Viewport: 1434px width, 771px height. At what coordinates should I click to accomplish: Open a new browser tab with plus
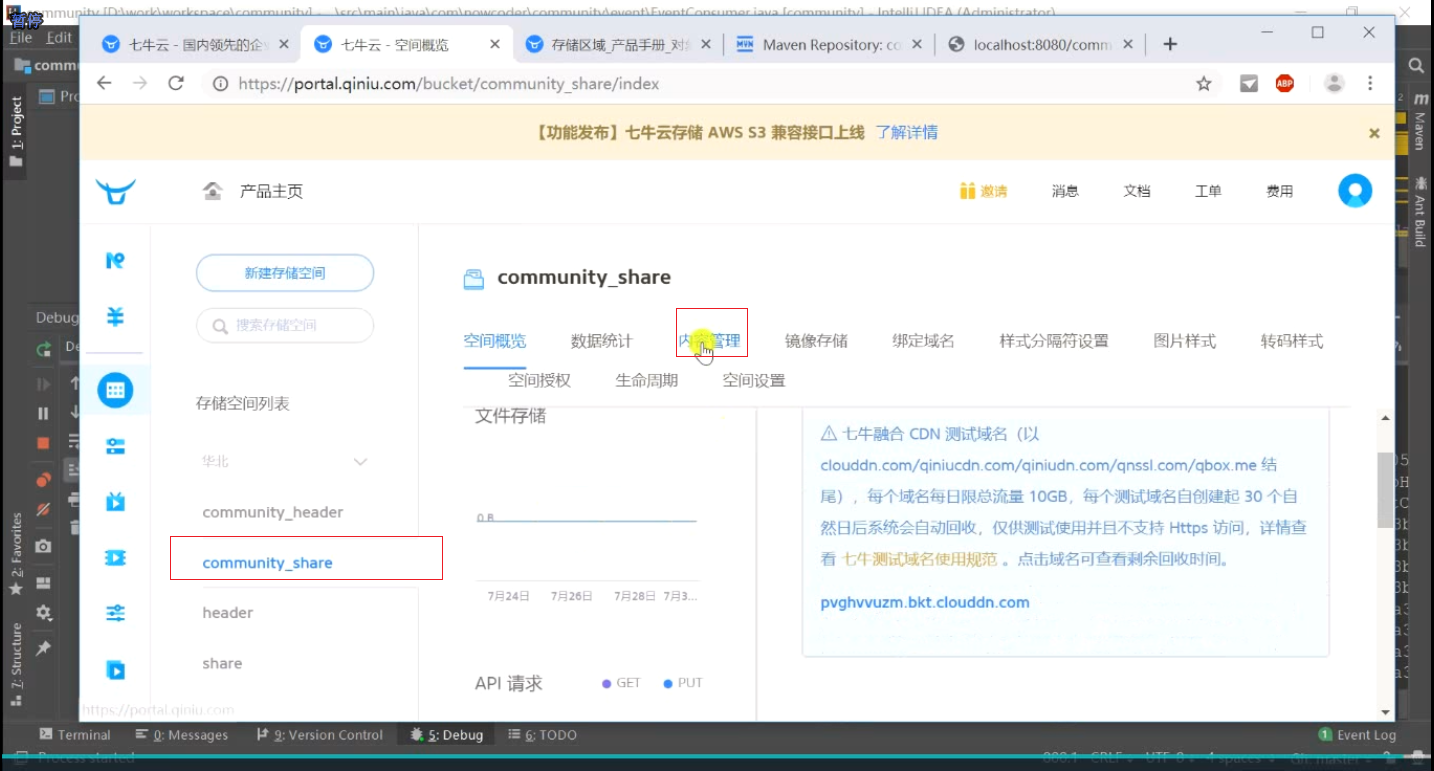click(x=1170, y=44)
